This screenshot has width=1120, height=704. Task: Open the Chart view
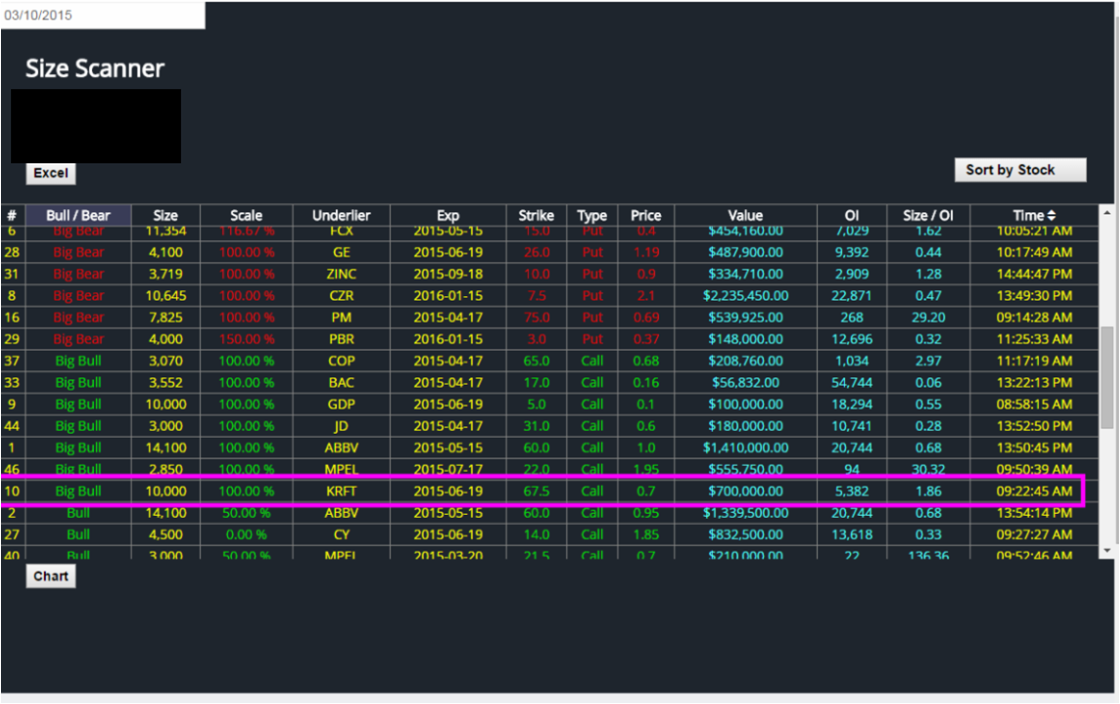pyautogui.click(x=50, y=576)
